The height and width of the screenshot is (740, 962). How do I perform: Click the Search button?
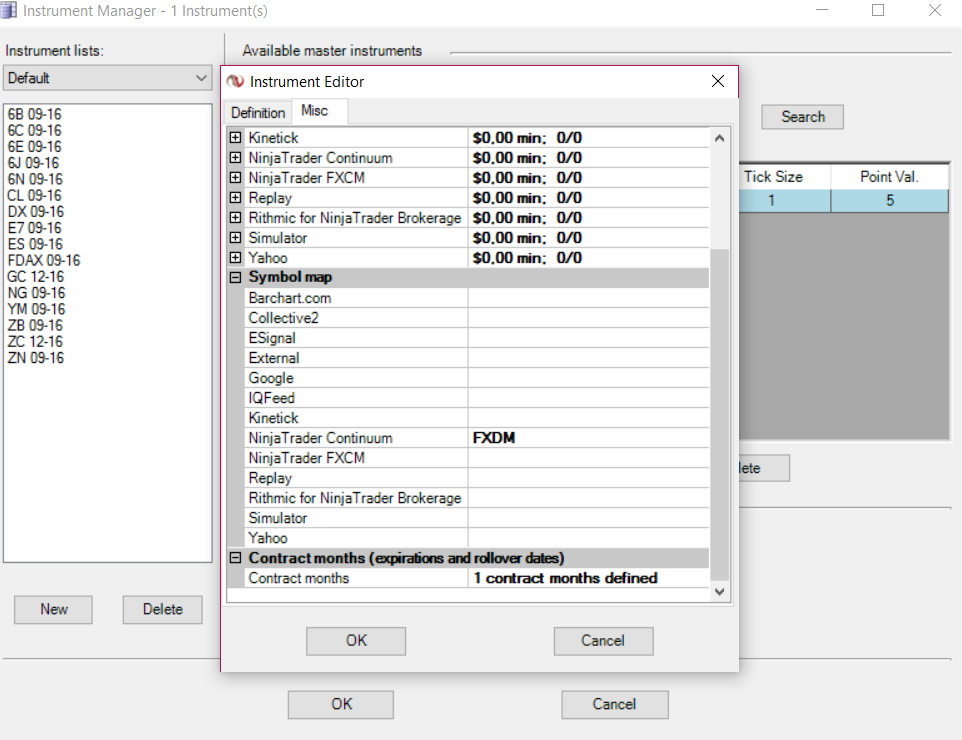pos(802,117)
